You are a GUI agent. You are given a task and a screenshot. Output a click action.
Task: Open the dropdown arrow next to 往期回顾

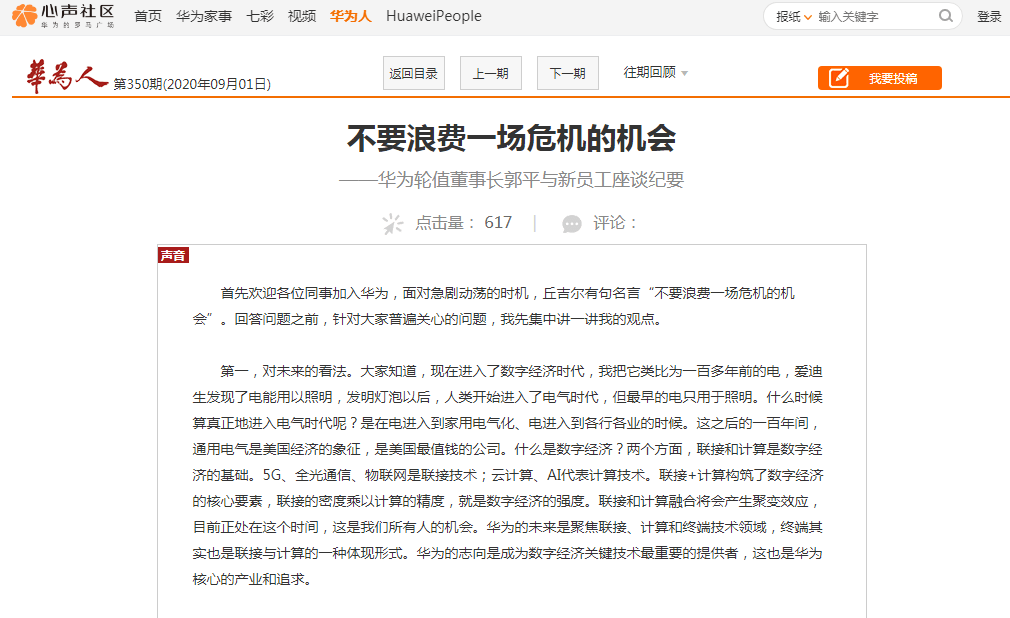[x=685, y=73]
